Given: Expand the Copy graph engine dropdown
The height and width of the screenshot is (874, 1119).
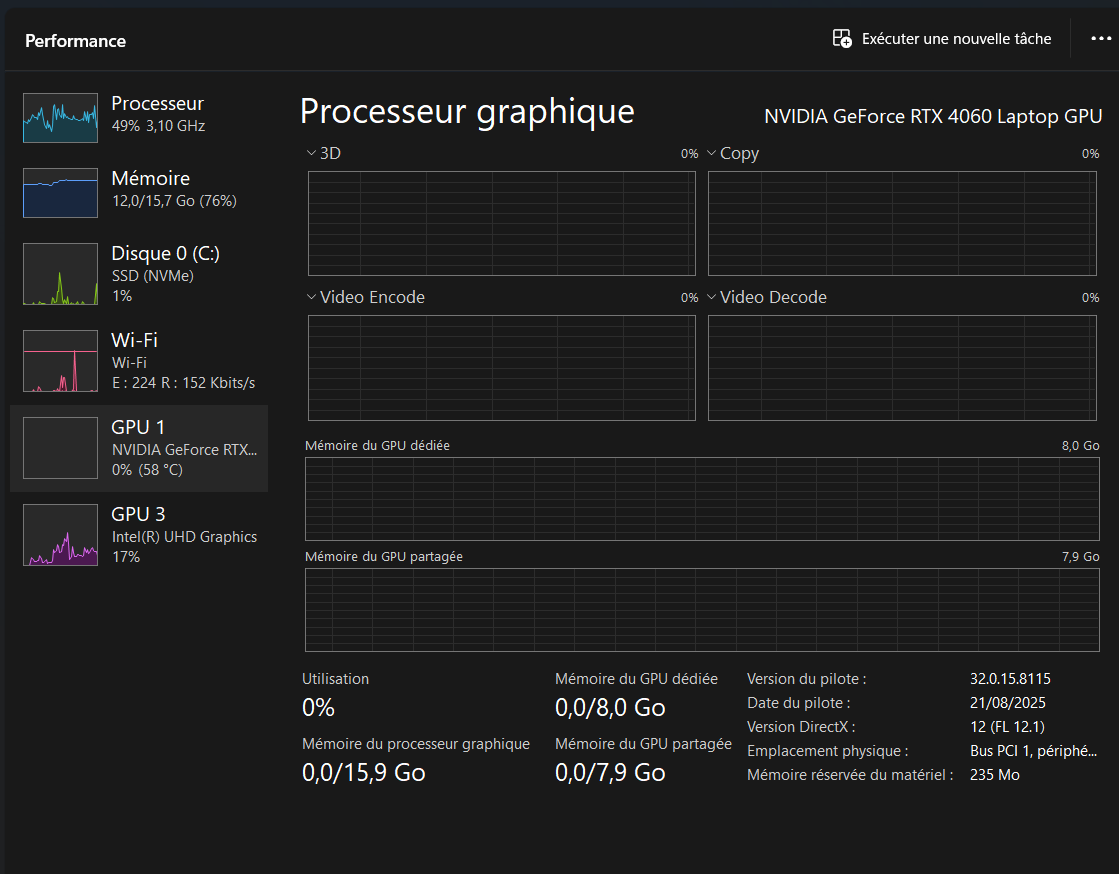Looking at the screenshot, I should (x=711, y=153).
